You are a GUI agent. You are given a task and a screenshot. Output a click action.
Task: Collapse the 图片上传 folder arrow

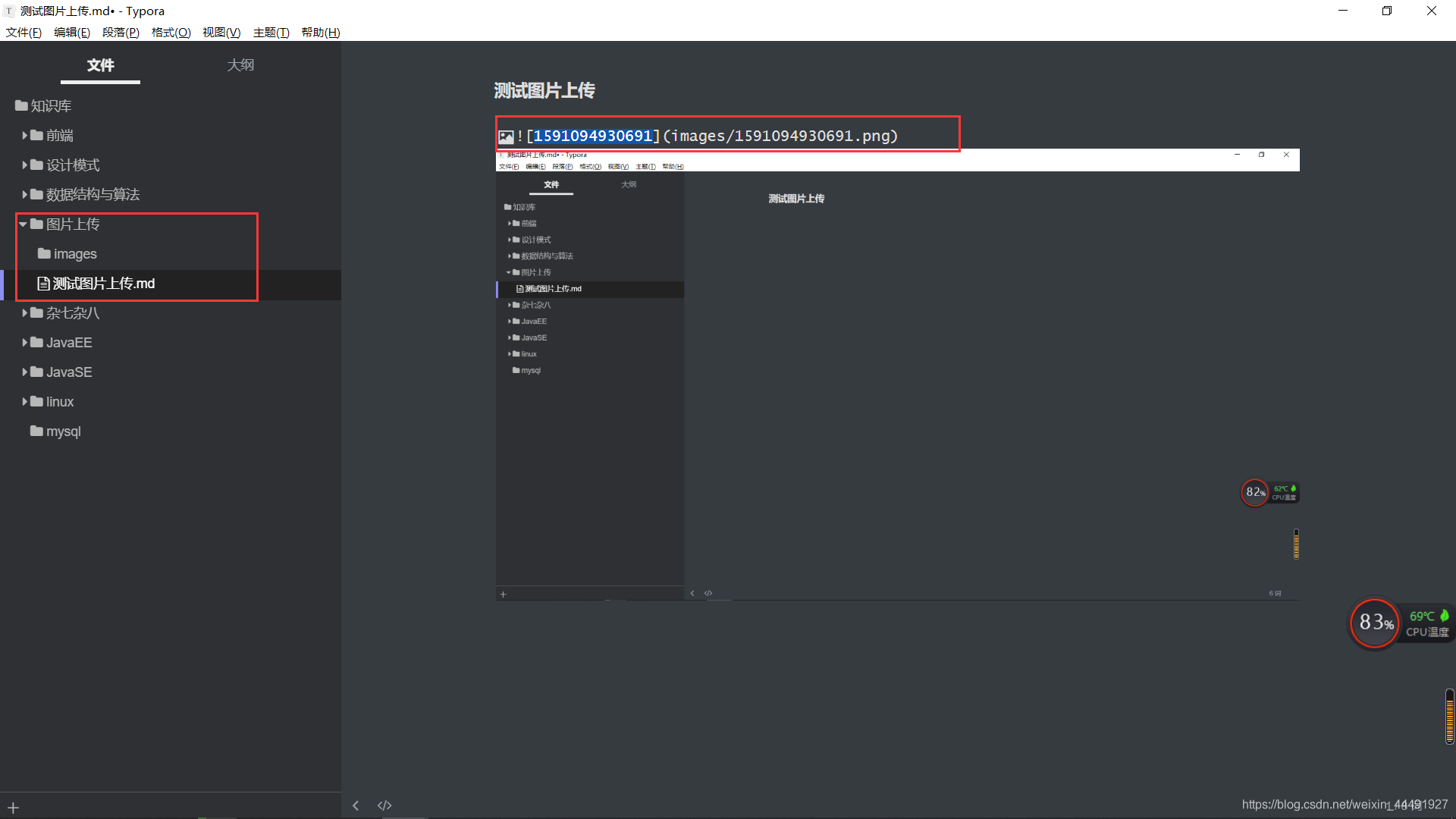(23, 224)
